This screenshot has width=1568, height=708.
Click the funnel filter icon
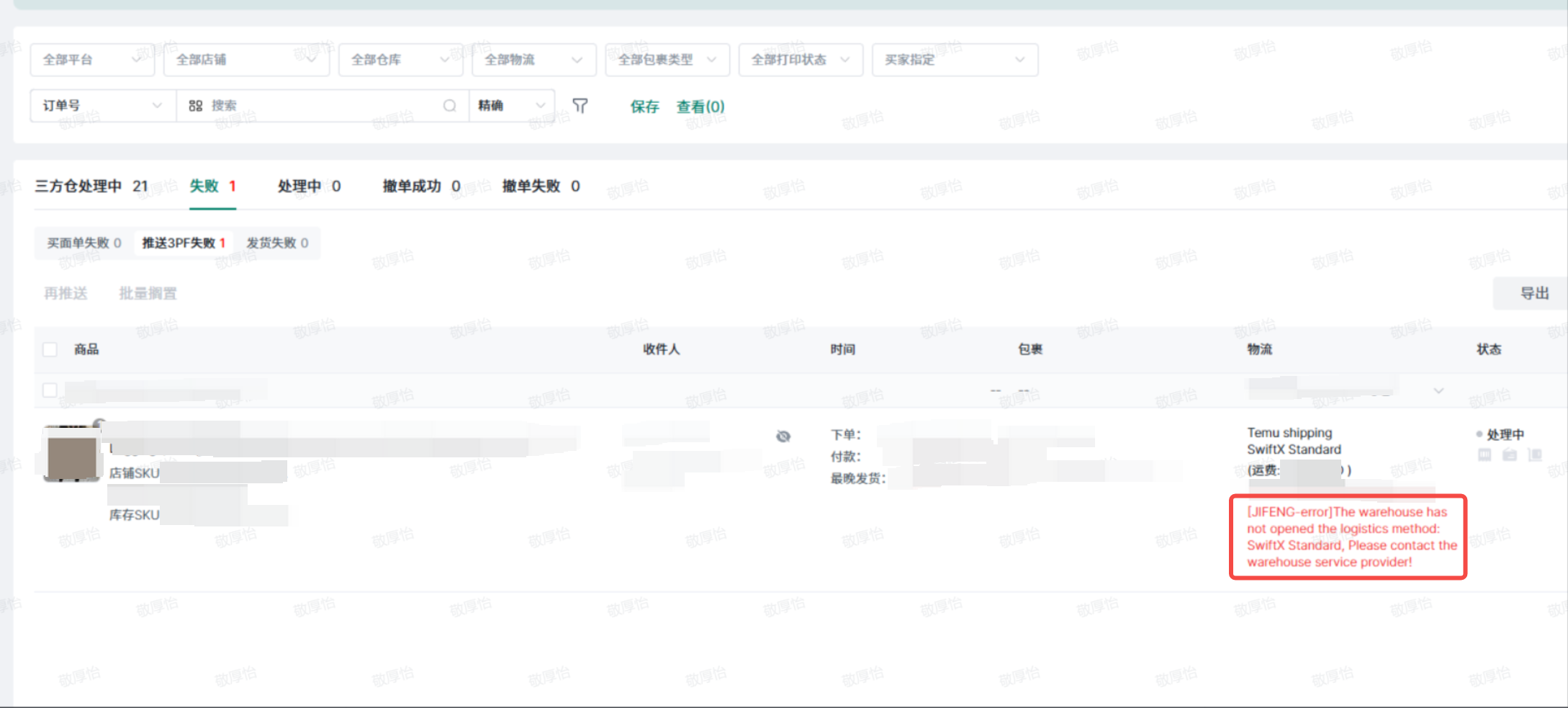(x=580, y=106)
